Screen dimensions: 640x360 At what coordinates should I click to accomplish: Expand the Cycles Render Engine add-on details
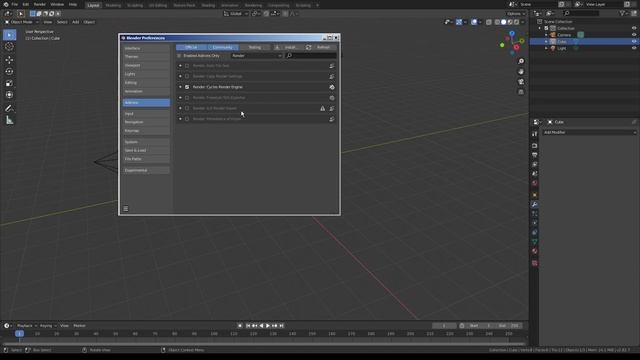tap(180, 87)
